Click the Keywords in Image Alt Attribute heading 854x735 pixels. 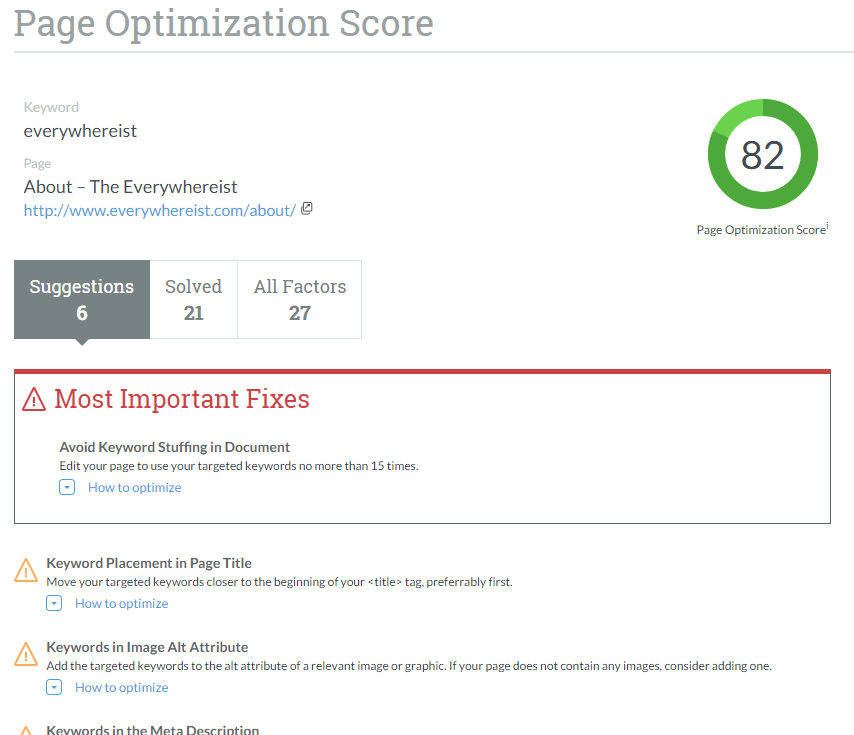(x=147, y=647)
